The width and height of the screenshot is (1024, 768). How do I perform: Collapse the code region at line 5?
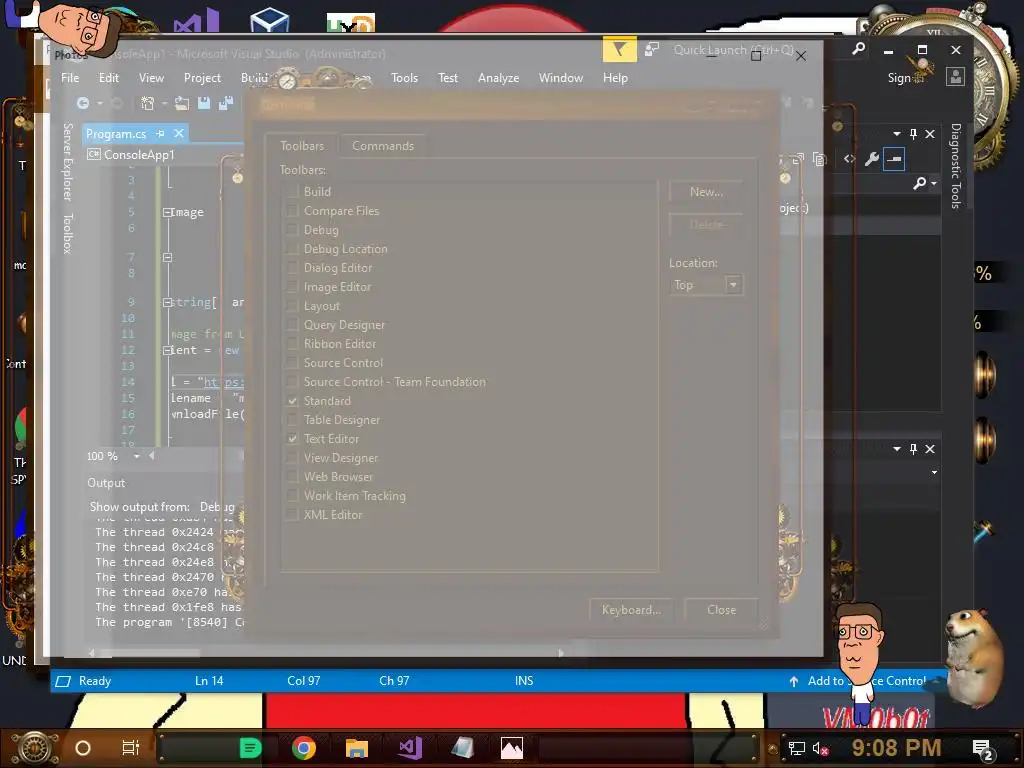coord(167,212)
